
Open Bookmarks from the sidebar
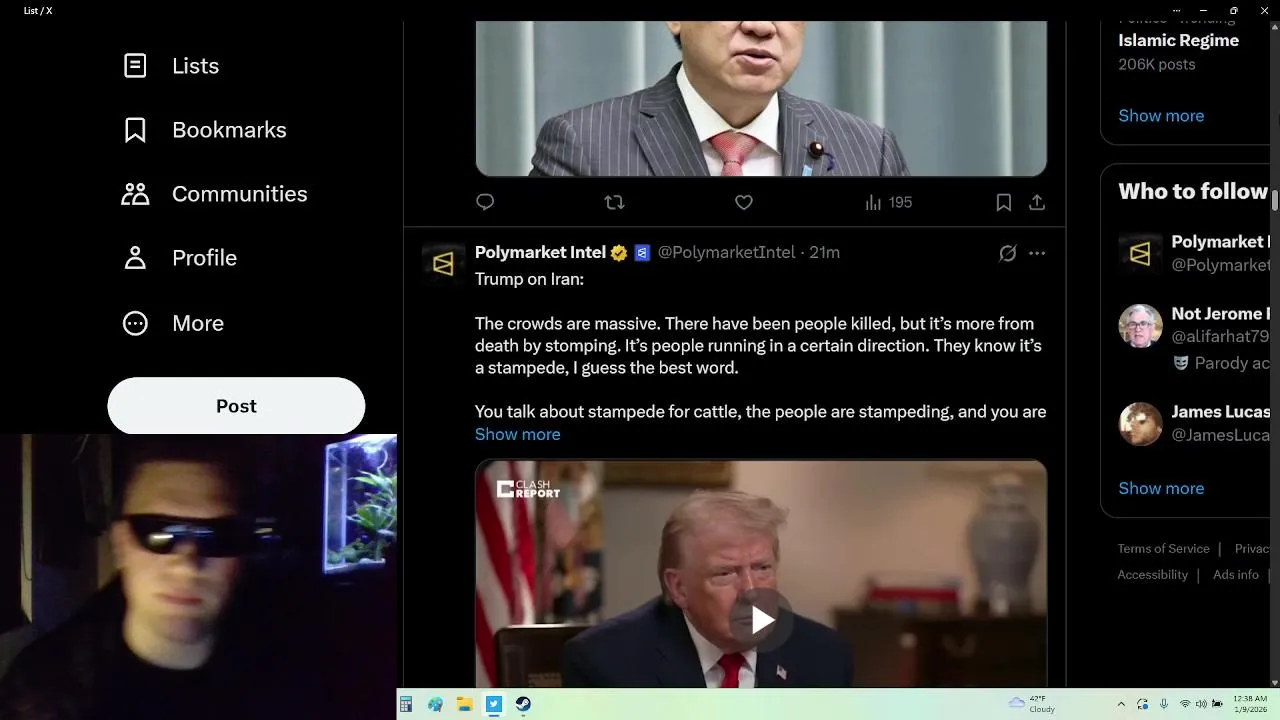coord(204,130)
